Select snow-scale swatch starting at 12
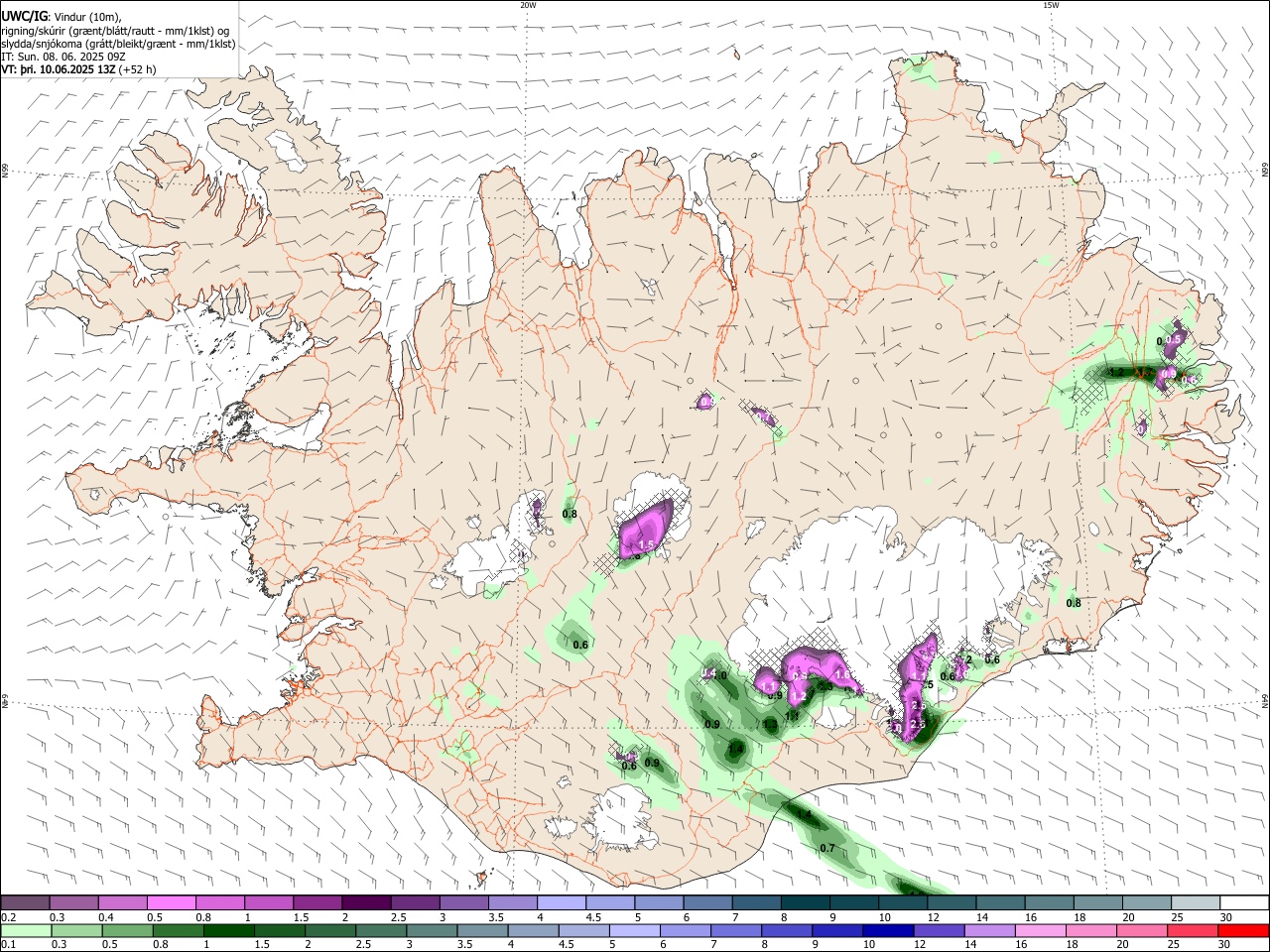1270x952 pixels. click(x=952, y=902)
